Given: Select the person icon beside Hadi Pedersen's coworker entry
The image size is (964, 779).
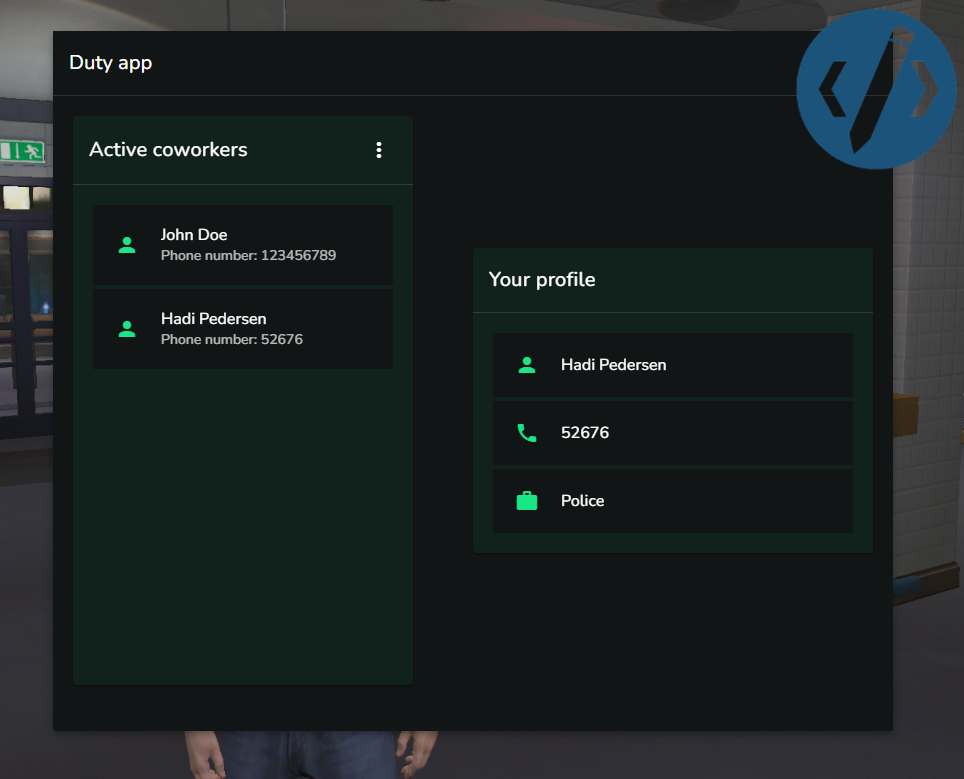Looking at the screenshot, I should click(x=127, y=329).
